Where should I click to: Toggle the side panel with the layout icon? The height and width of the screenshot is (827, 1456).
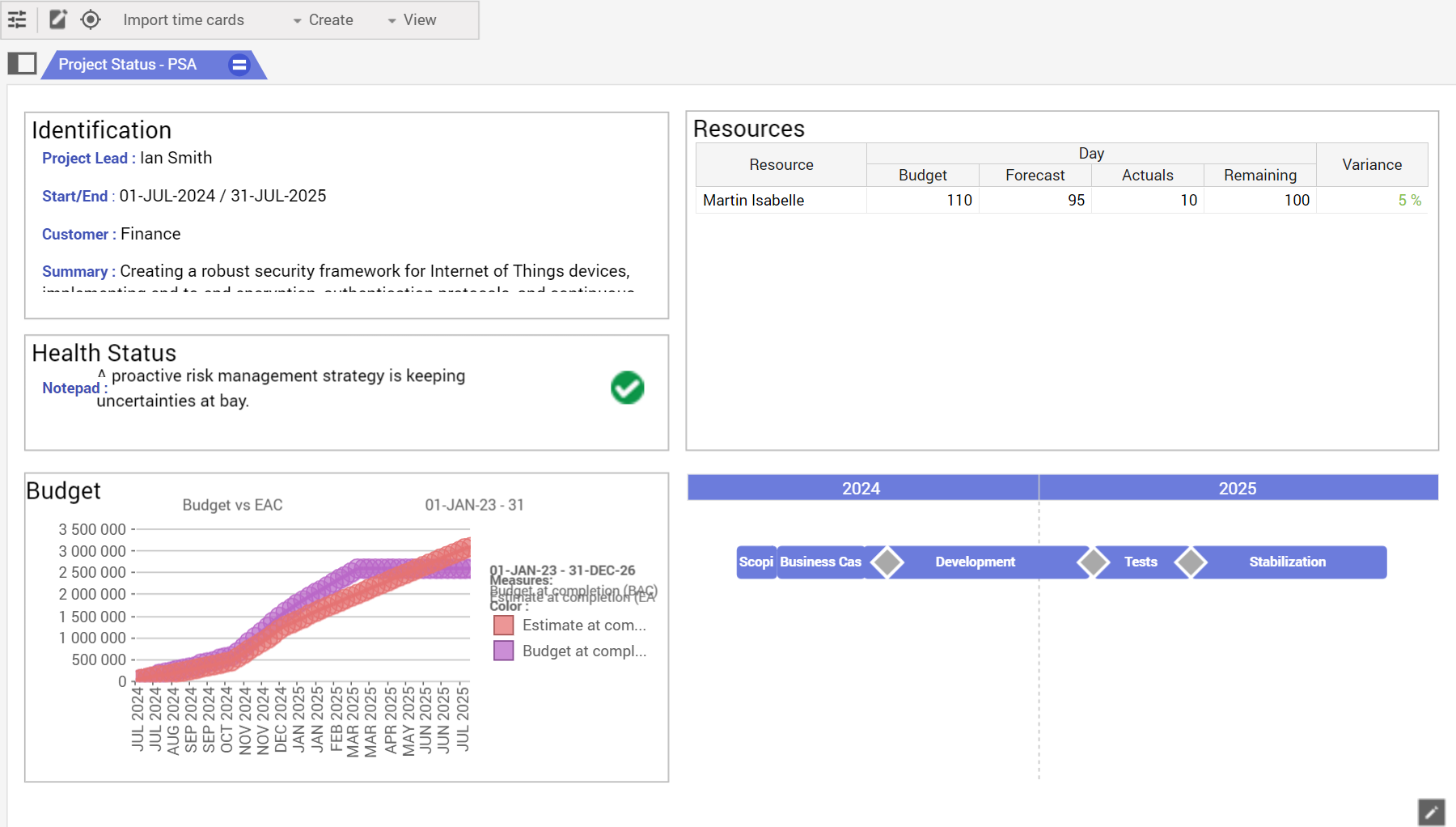click(x=23, y=63)
